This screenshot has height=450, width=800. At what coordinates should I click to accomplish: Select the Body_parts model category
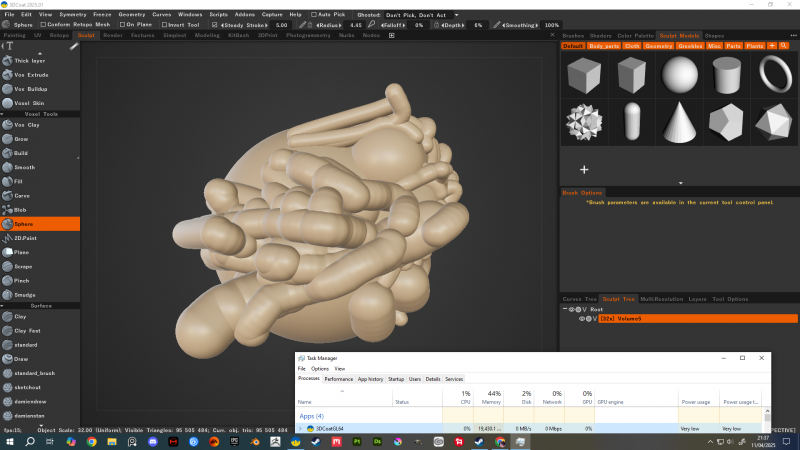tap(603, 46)
